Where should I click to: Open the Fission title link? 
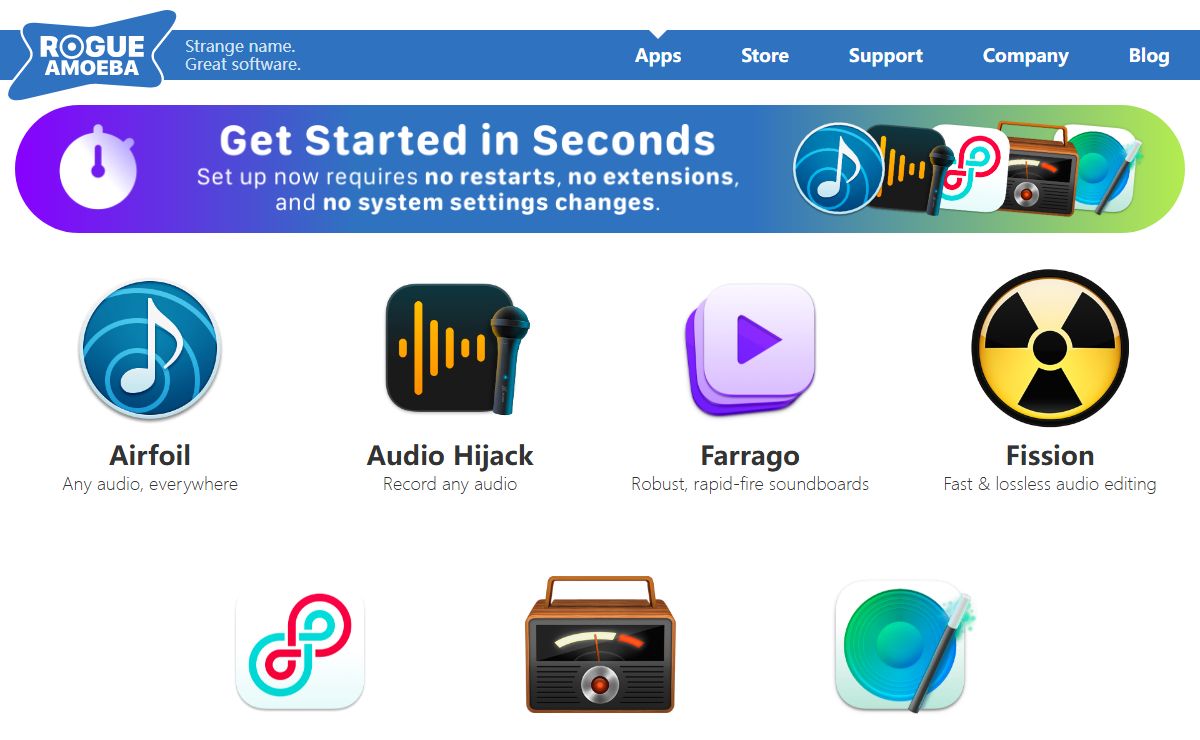pos(1050,456)
